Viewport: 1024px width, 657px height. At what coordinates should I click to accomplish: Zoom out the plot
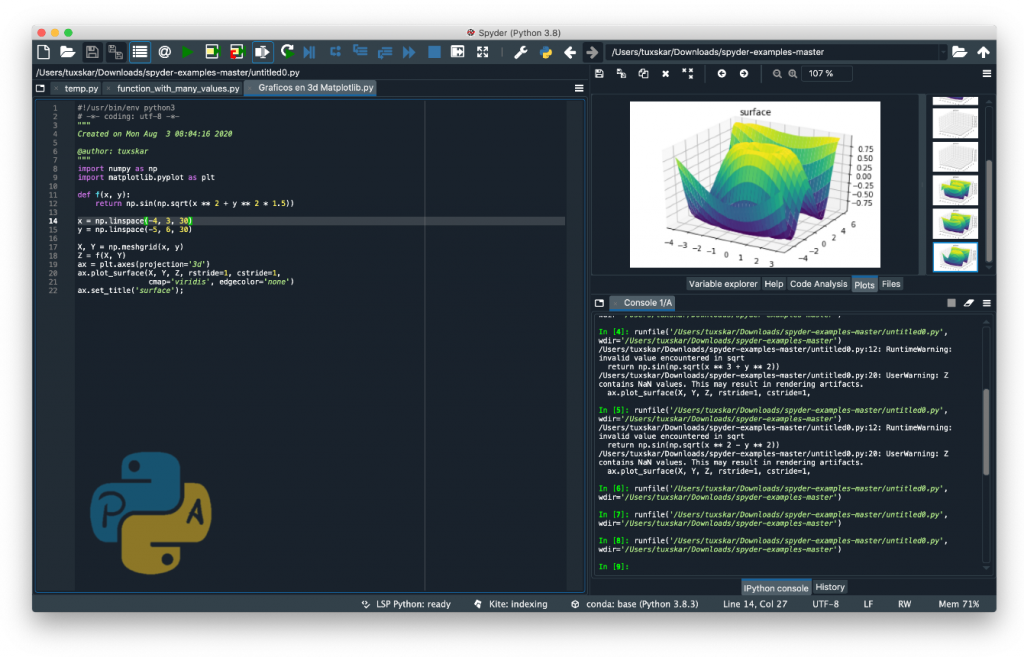click(777, 74)
